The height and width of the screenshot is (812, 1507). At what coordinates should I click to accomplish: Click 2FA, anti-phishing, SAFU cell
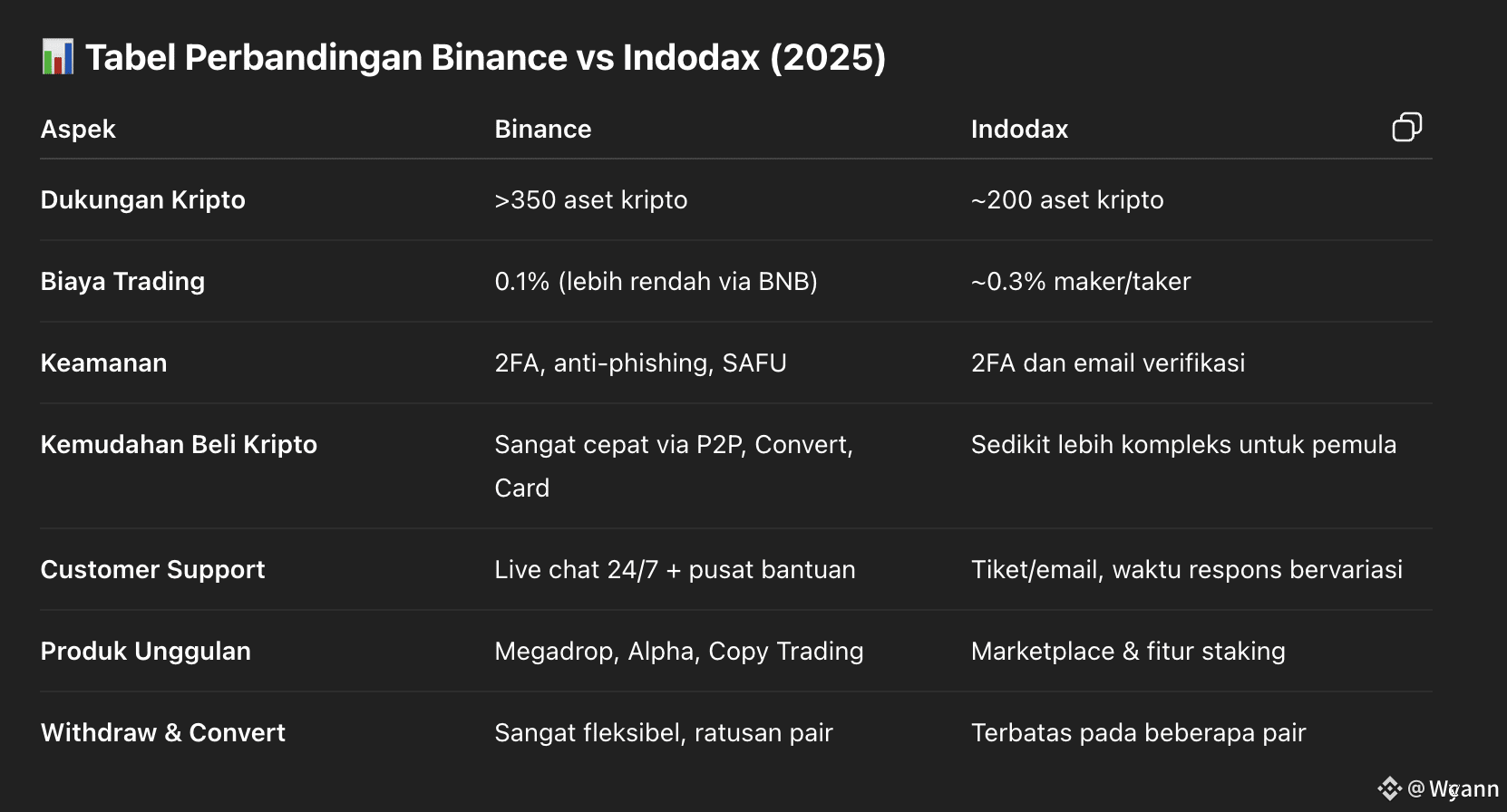pos(640,362)
